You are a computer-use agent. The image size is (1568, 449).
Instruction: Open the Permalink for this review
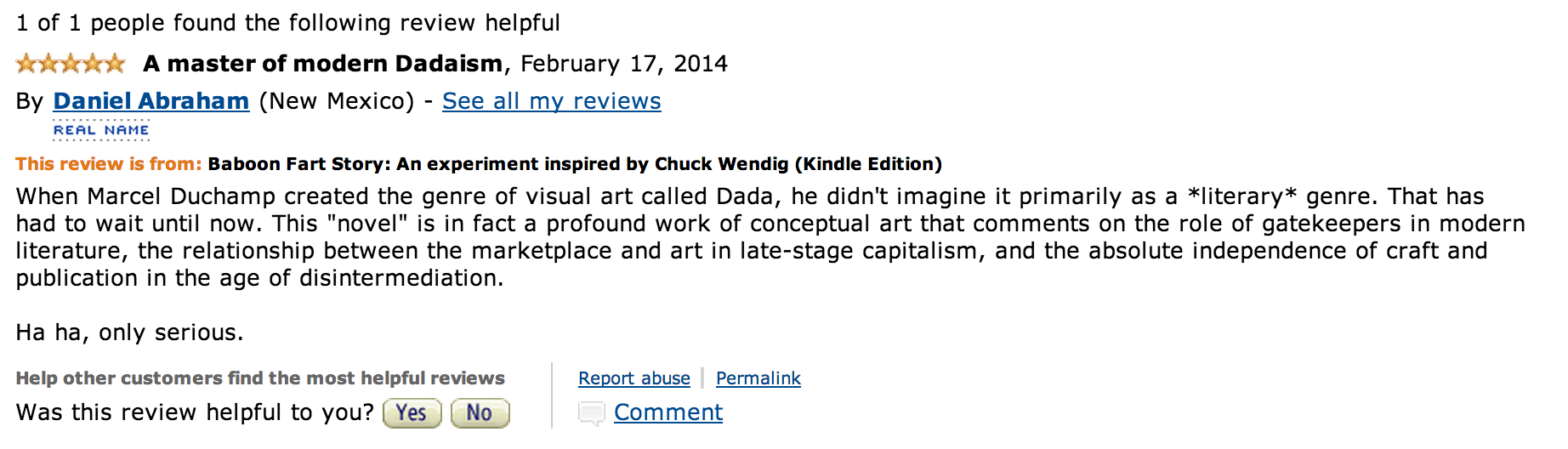click(758, 378)
